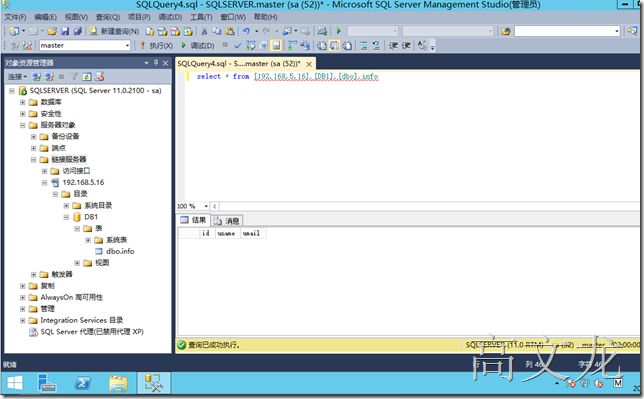Click the Copy icon in the toolbar

pyautogui.click(x=217, y=31)
